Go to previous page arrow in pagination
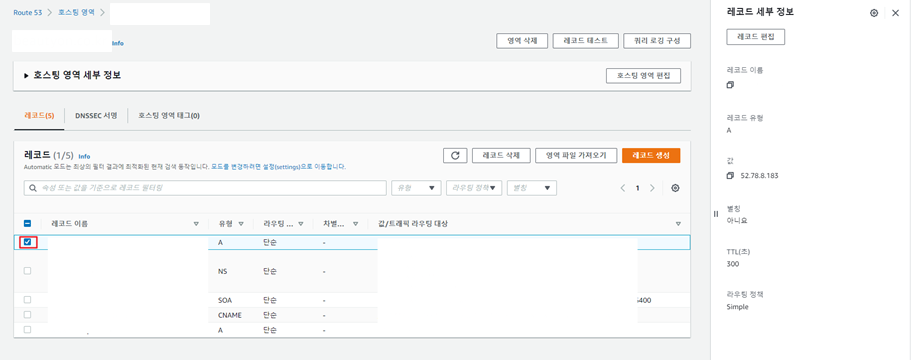The width and height of the screenshot is (913, 360). click(x=623, y=188)
